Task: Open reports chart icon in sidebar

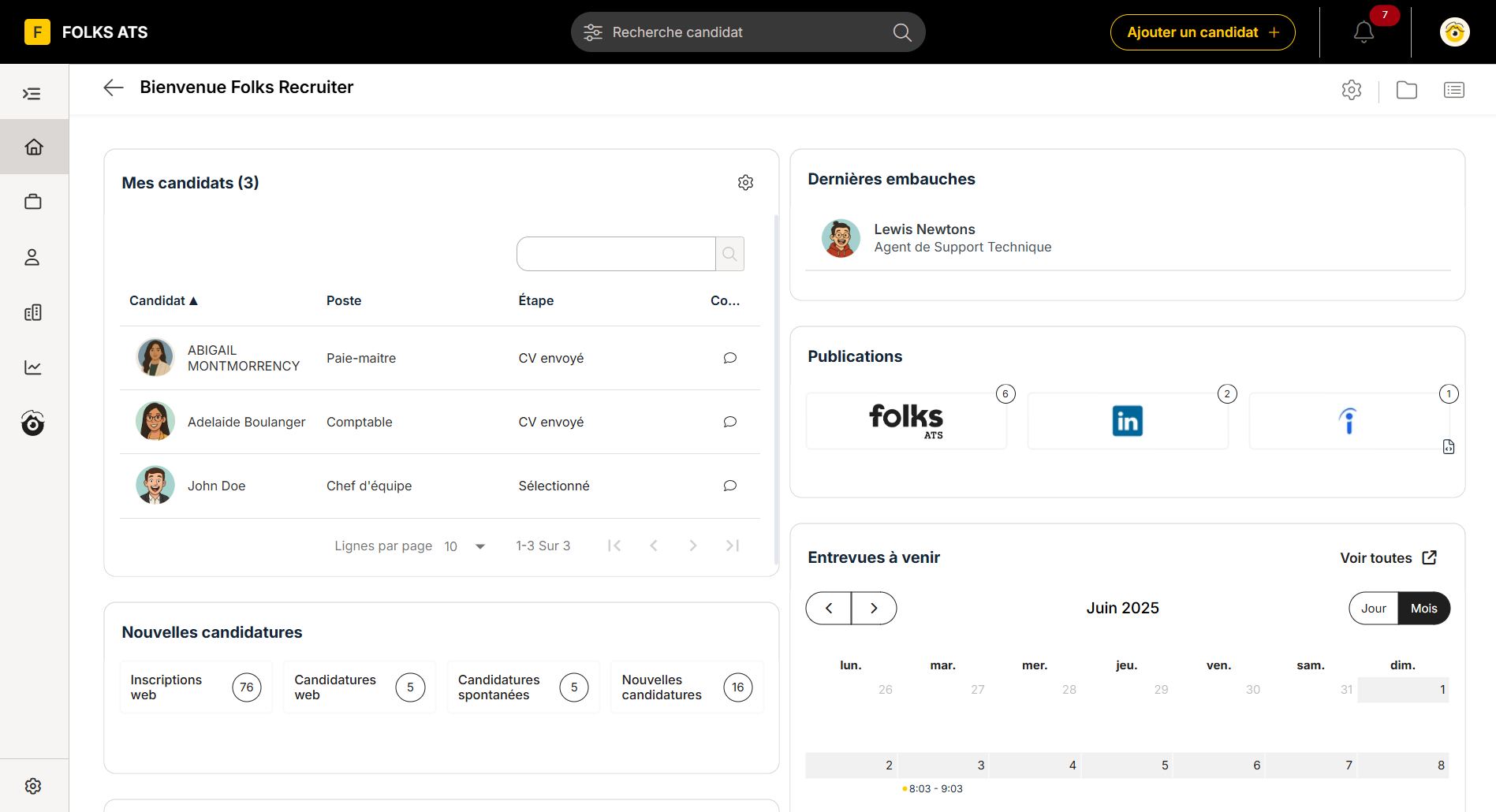Action: pyautogui.click(x=33, y=367)
